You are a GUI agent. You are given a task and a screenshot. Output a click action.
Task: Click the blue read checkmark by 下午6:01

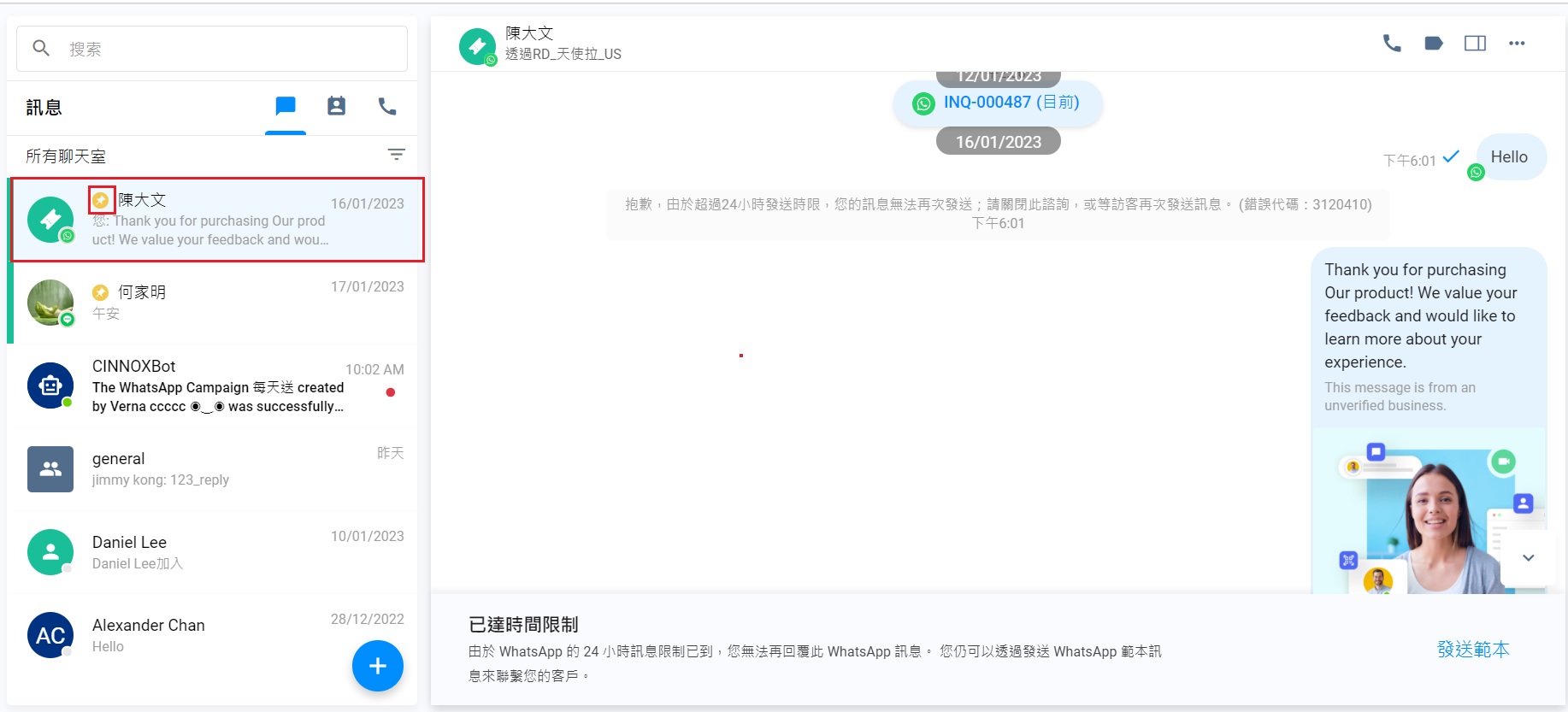tap(1451, 157)
